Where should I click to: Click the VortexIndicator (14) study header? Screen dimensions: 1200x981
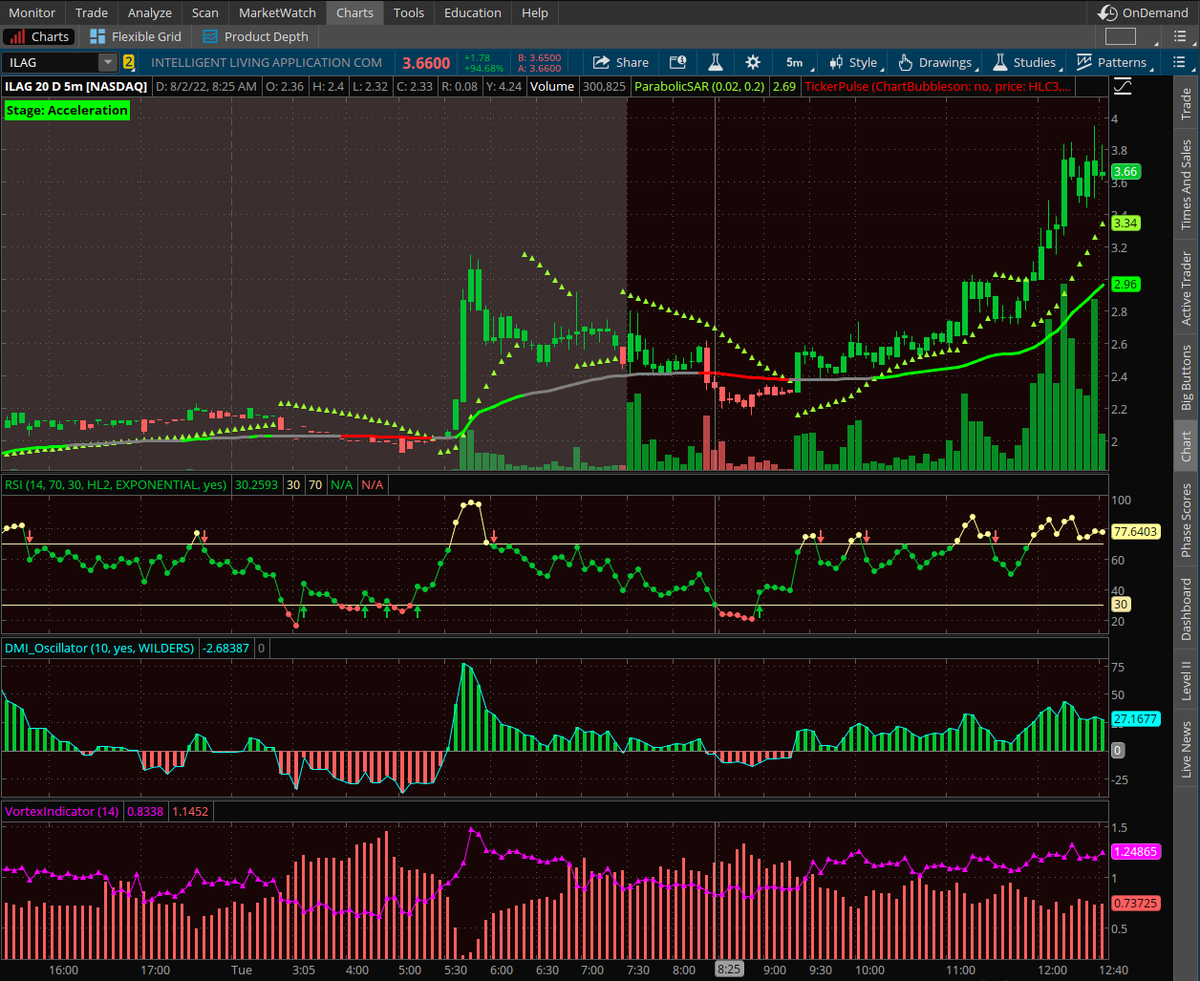[62, 811]
